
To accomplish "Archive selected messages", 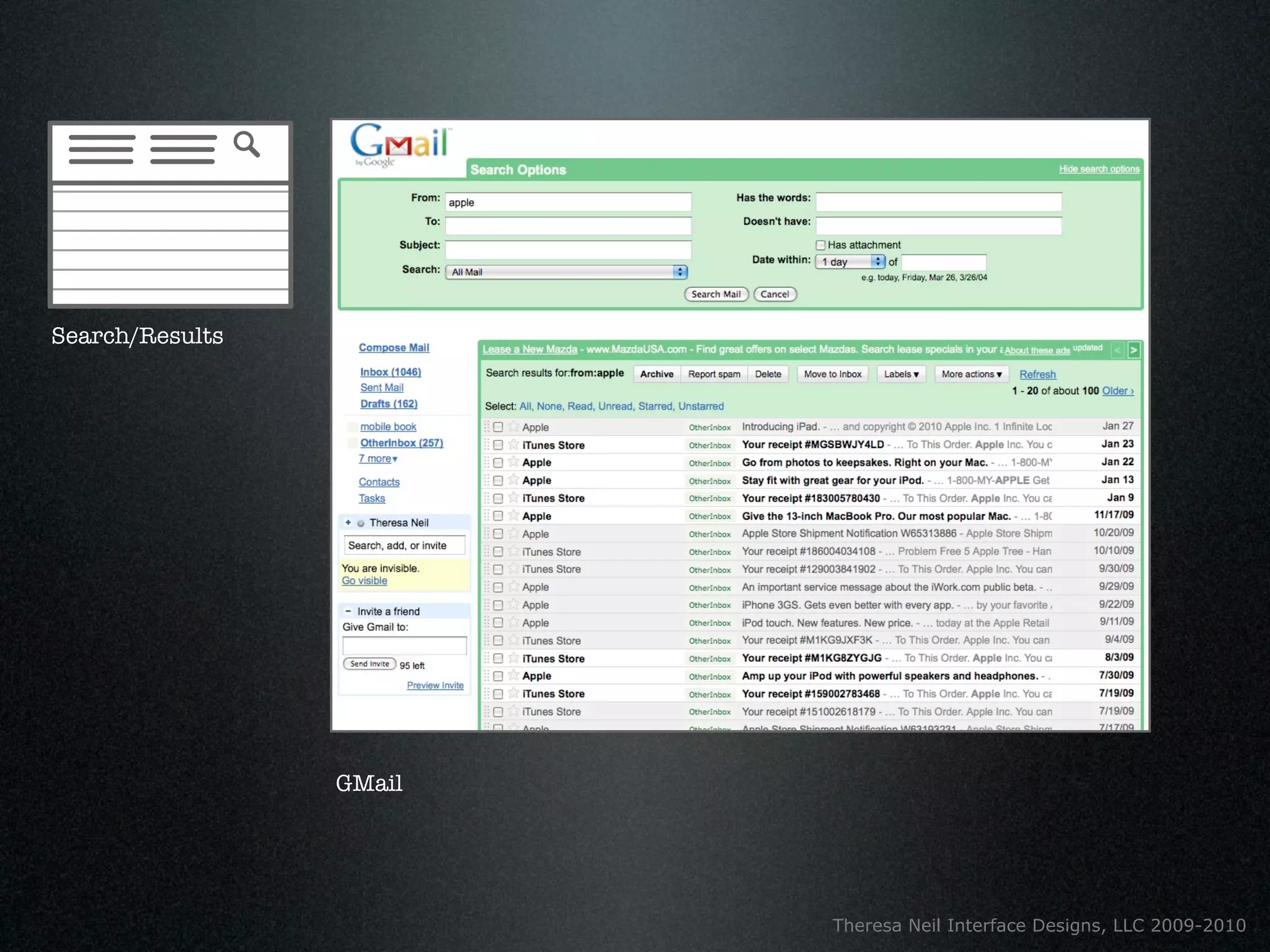I will 657,374.
